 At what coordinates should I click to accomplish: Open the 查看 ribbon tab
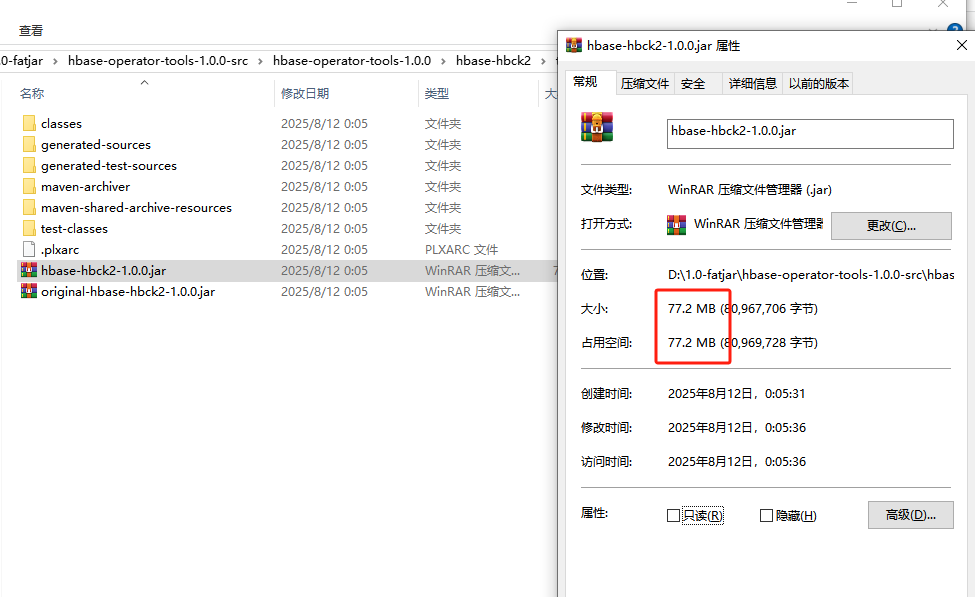pos(31,30)
